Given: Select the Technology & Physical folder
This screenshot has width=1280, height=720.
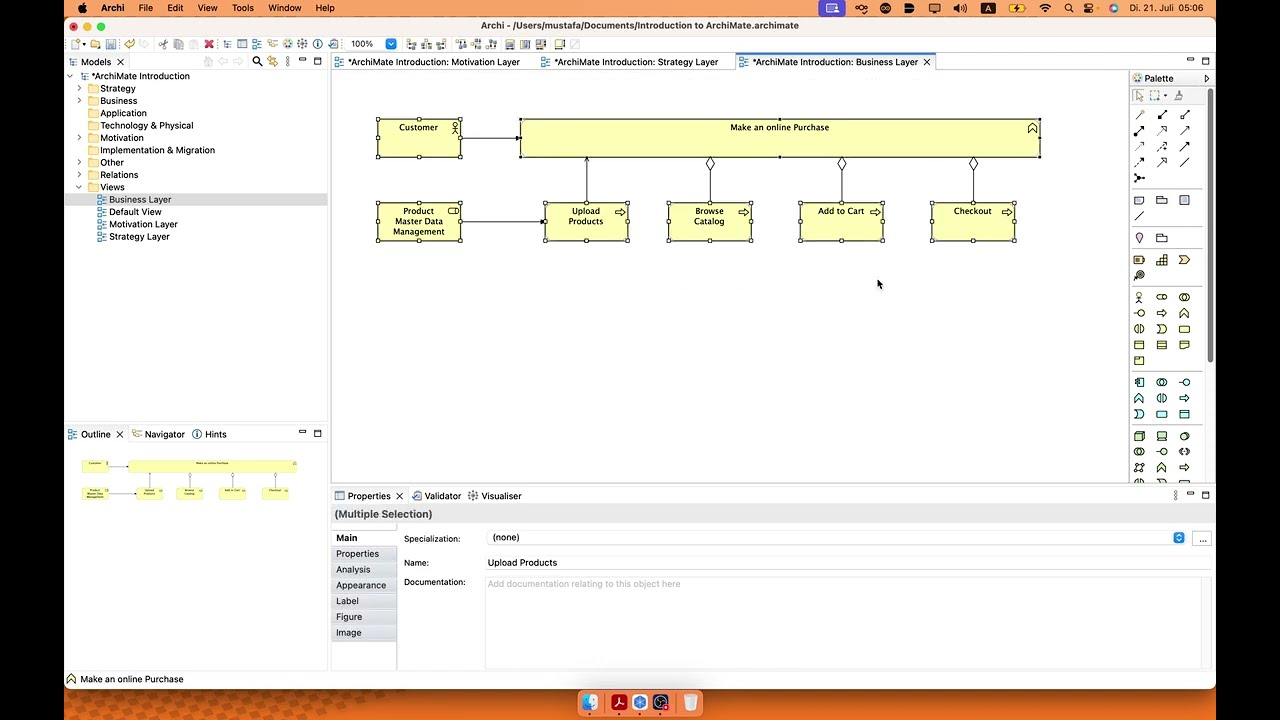Looking at the screenshot, I should (x=146, y=126).
